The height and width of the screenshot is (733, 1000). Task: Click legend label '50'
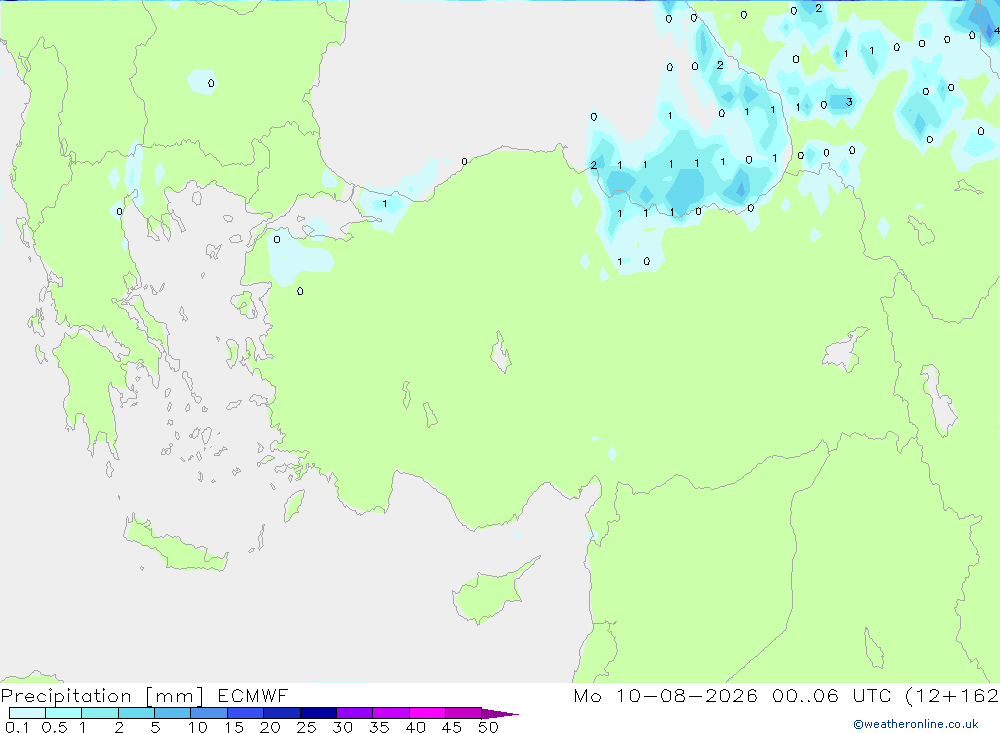[488, 727]
